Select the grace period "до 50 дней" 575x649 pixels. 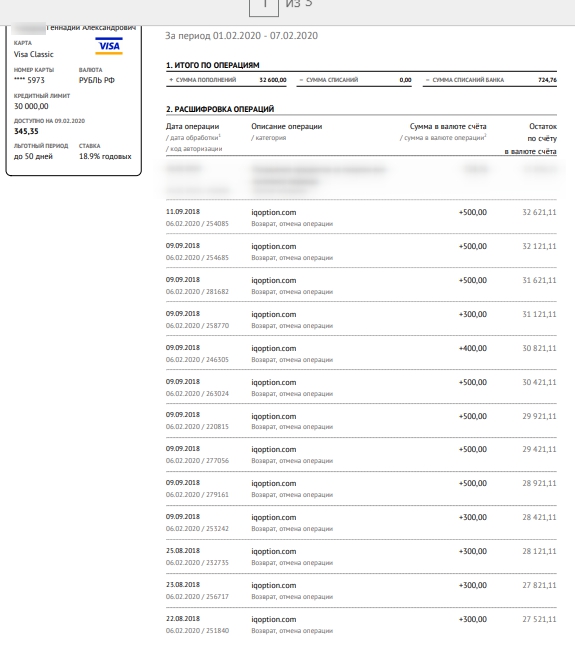coord(33,156)
